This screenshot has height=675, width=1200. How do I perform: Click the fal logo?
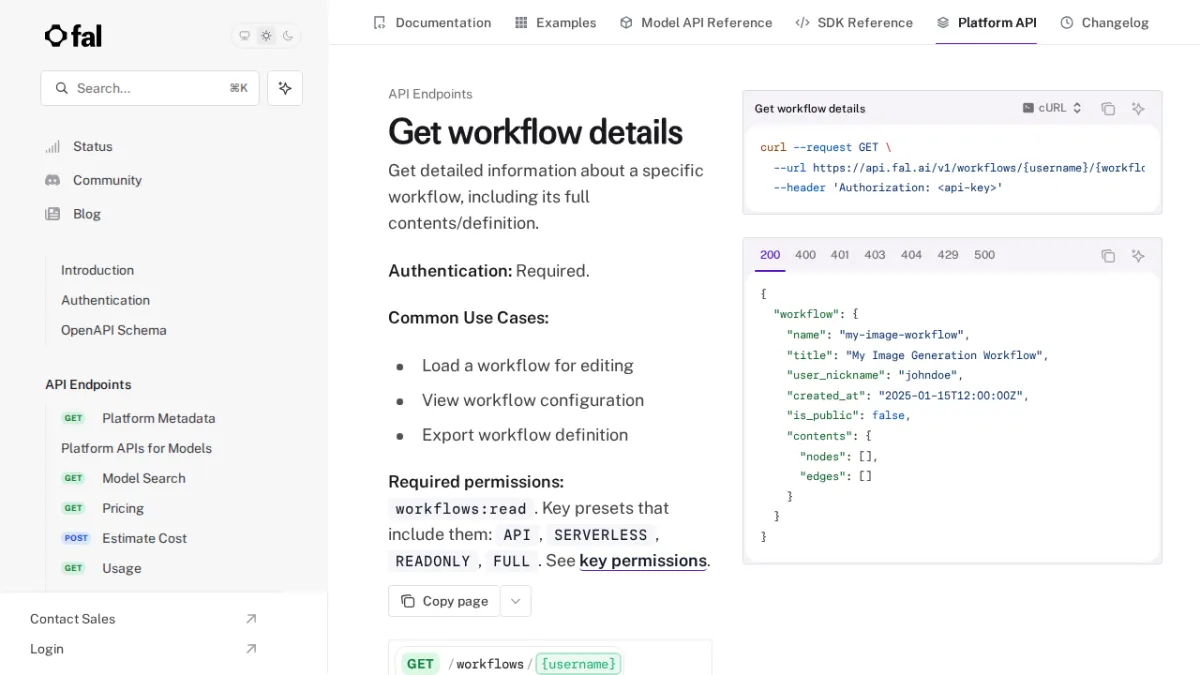(73, 36)
